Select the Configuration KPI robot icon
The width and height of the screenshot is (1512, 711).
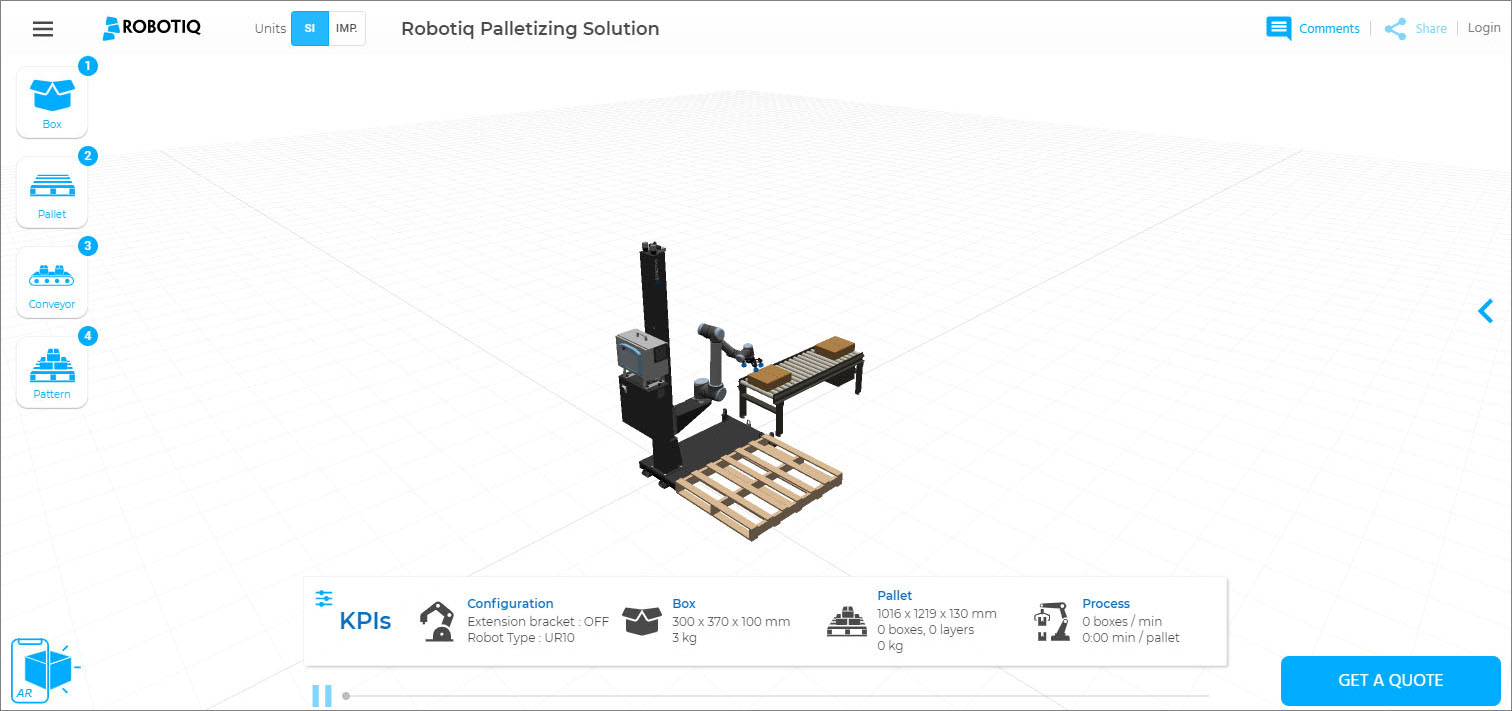click(x=436, y=621)
